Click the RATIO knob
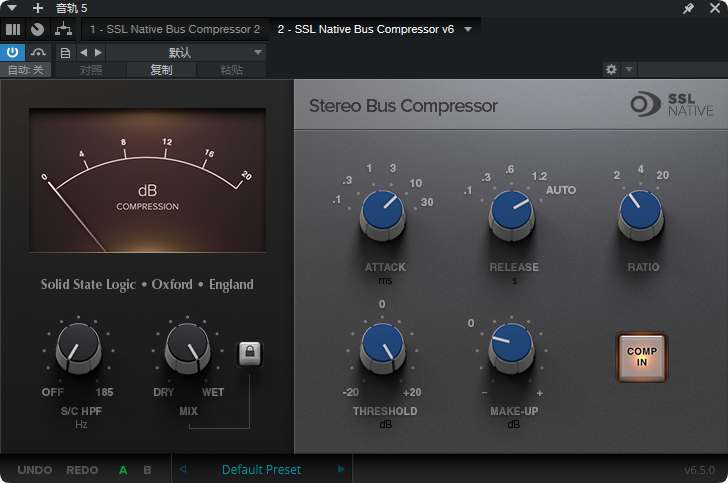The image size is (728, 483). pyautogui.click(x=641, y=215)
